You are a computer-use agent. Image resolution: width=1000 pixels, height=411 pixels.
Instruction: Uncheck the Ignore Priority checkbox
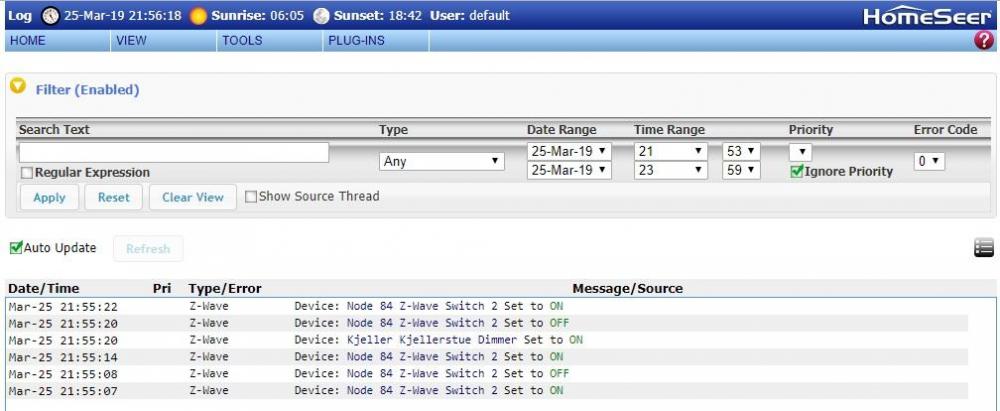coord(797,172)
